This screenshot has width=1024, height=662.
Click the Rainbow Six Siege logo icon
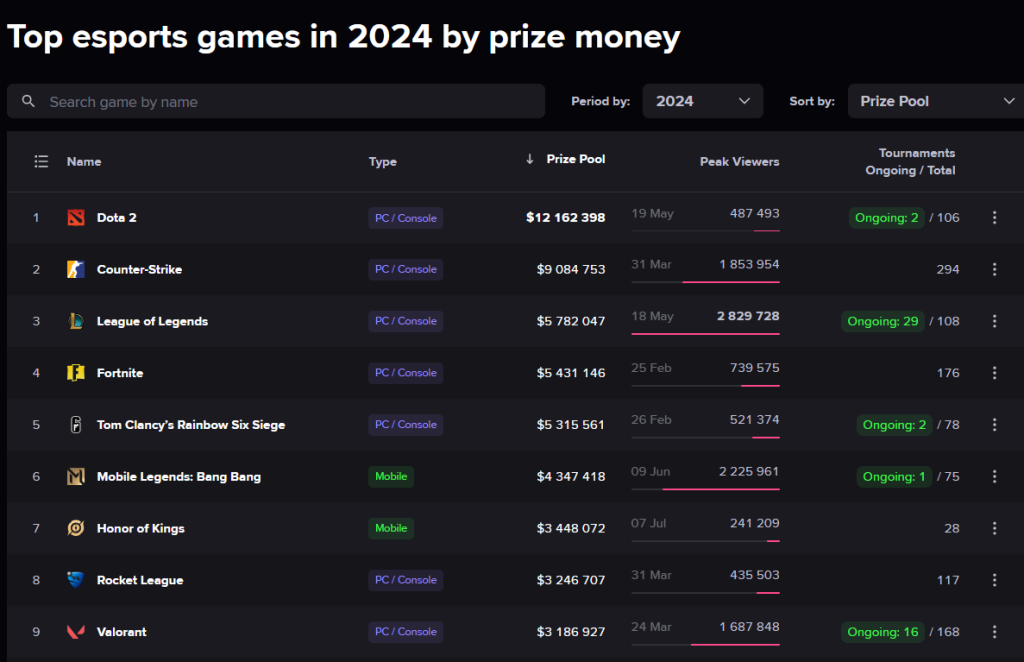(76, 425)
